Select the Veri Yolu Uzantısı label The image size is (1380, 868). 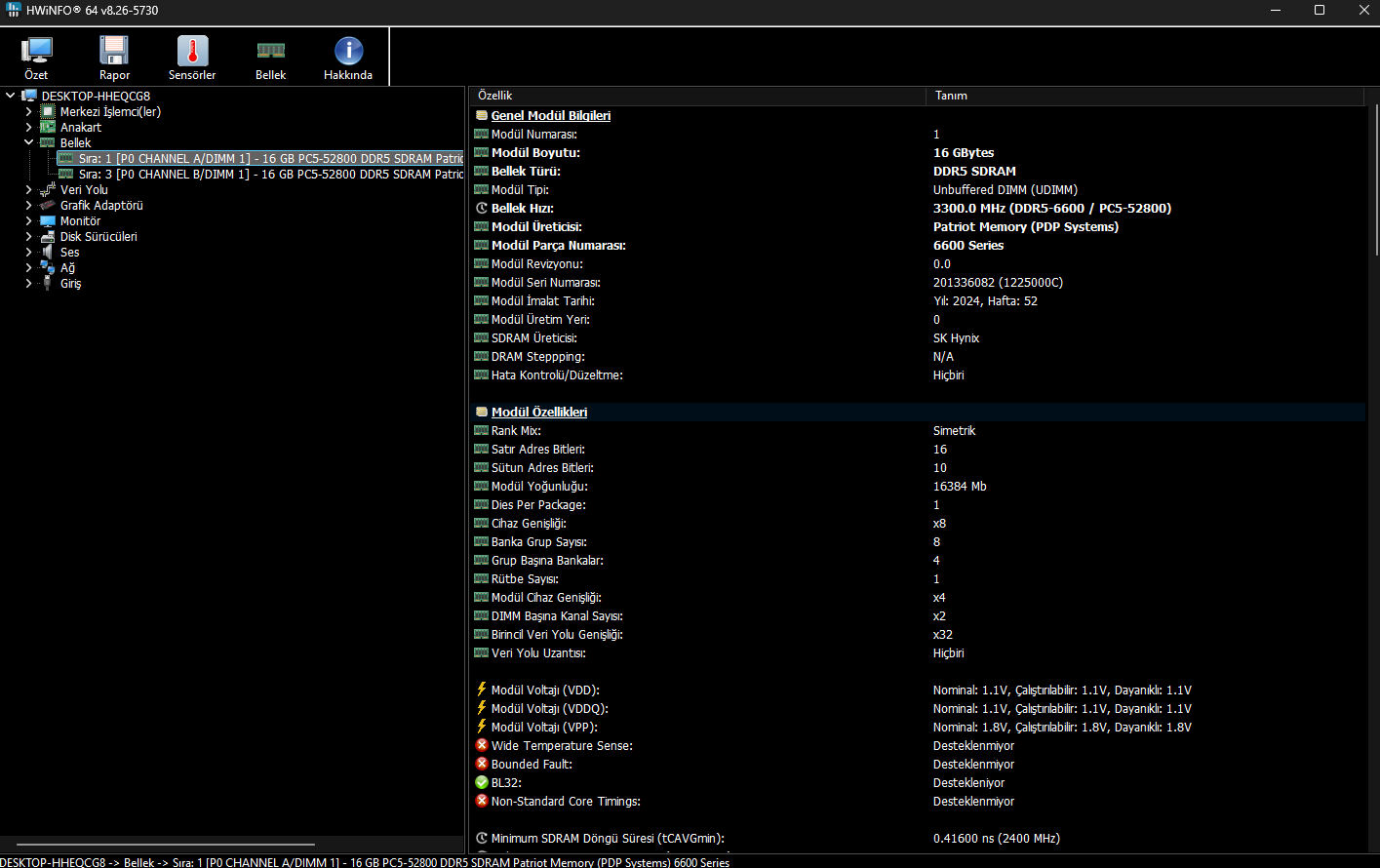[x=538, y=652]
